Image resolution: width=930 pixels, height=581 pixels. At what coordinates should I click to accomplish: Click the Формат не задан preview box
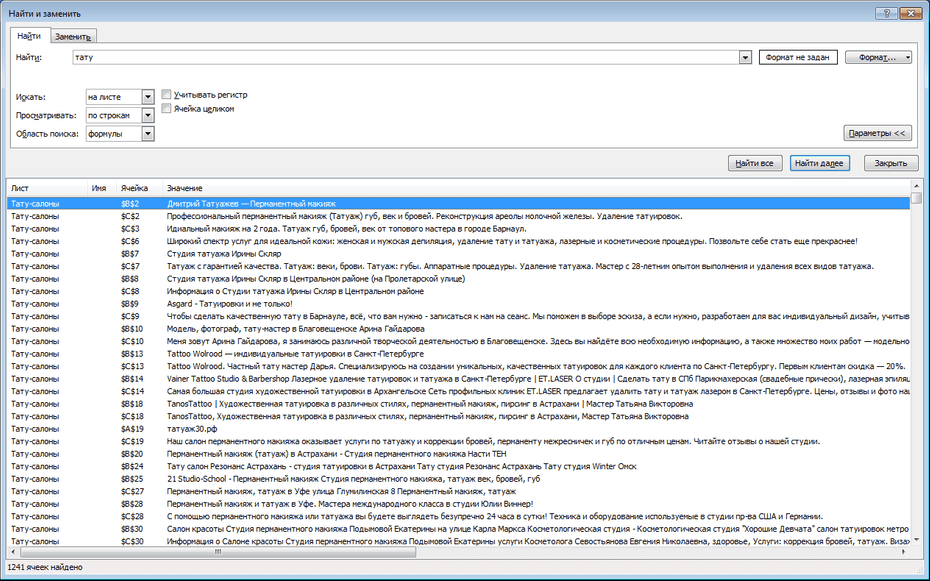tap(798, 58)
